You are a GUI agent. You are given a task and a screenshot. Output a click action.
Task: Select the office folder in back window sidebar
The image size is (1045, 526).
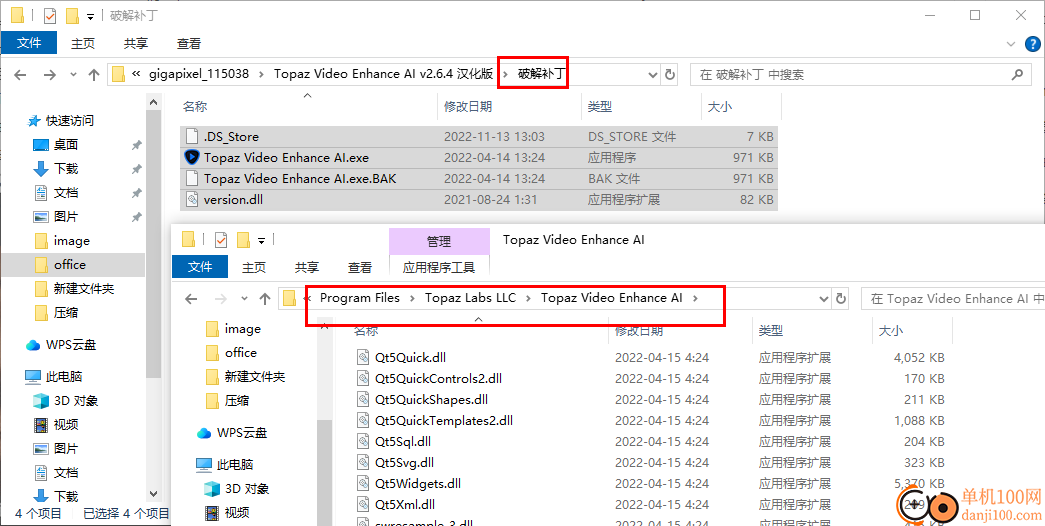point(73,265)
